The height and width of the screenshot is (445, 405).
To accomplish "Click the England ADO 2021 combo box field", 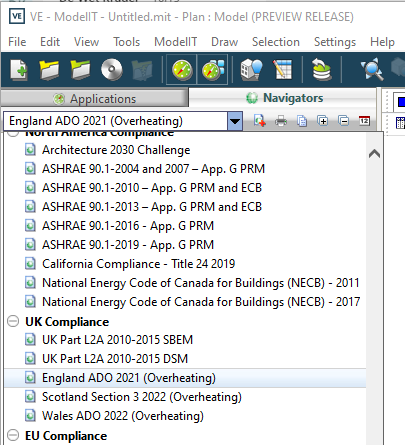I will point(115,121).
